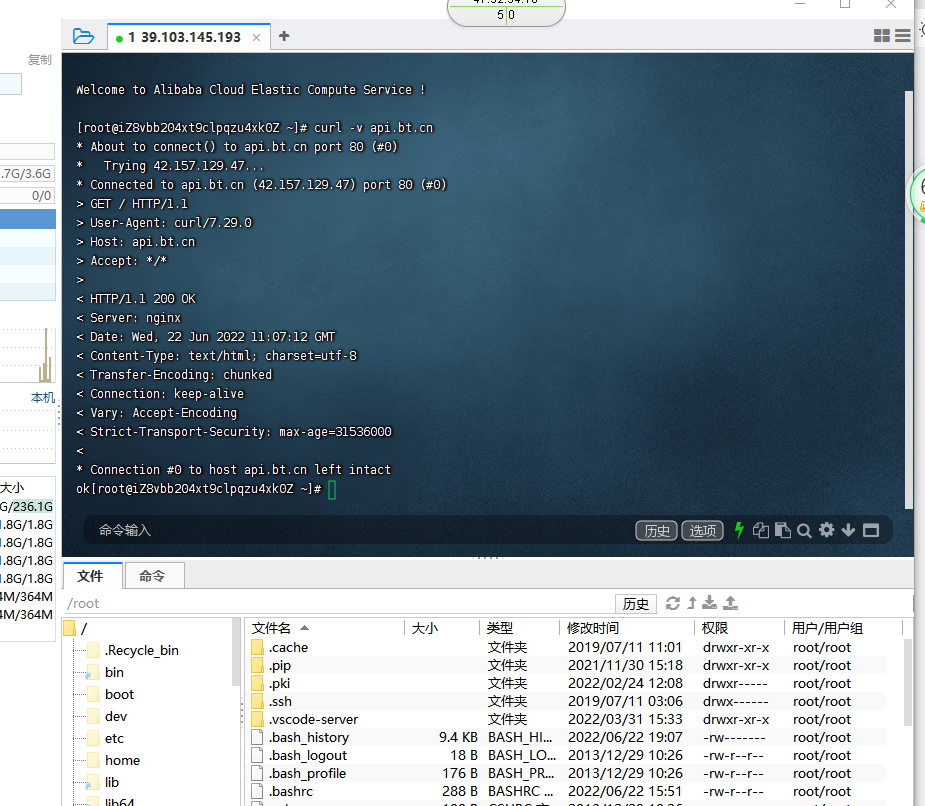Click the 9.4 KB size cell
Image resolution: width=925 pixels, height=806 pixels.
click(x=458, y=737)
